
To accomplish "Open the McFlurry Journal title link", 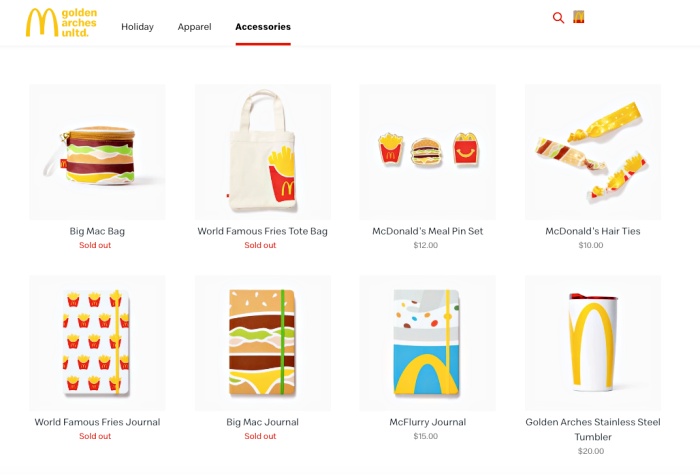I will pos(428,422).
